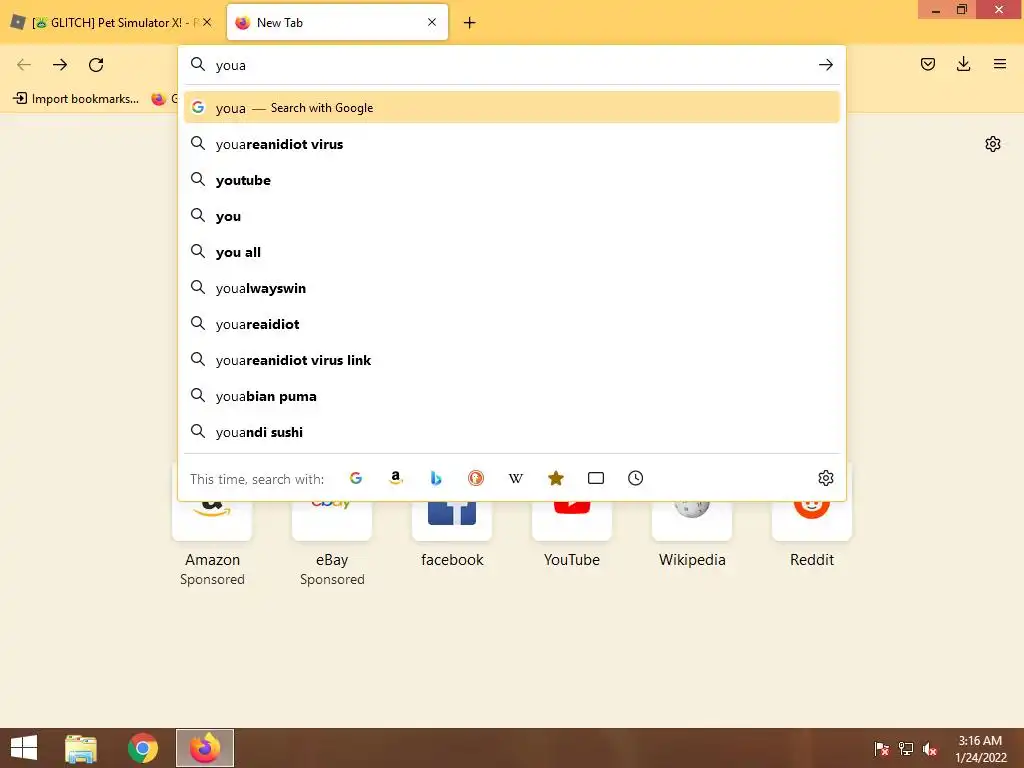Open search settings gear in dropdown
This screenshot has height=768, width=1024.
[825, 478]
